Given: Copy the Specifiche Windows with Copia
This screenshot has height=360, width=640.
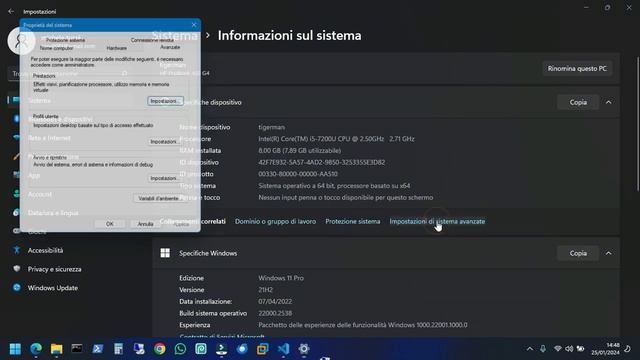Looking at the screenshot, I should pos(578,253).
